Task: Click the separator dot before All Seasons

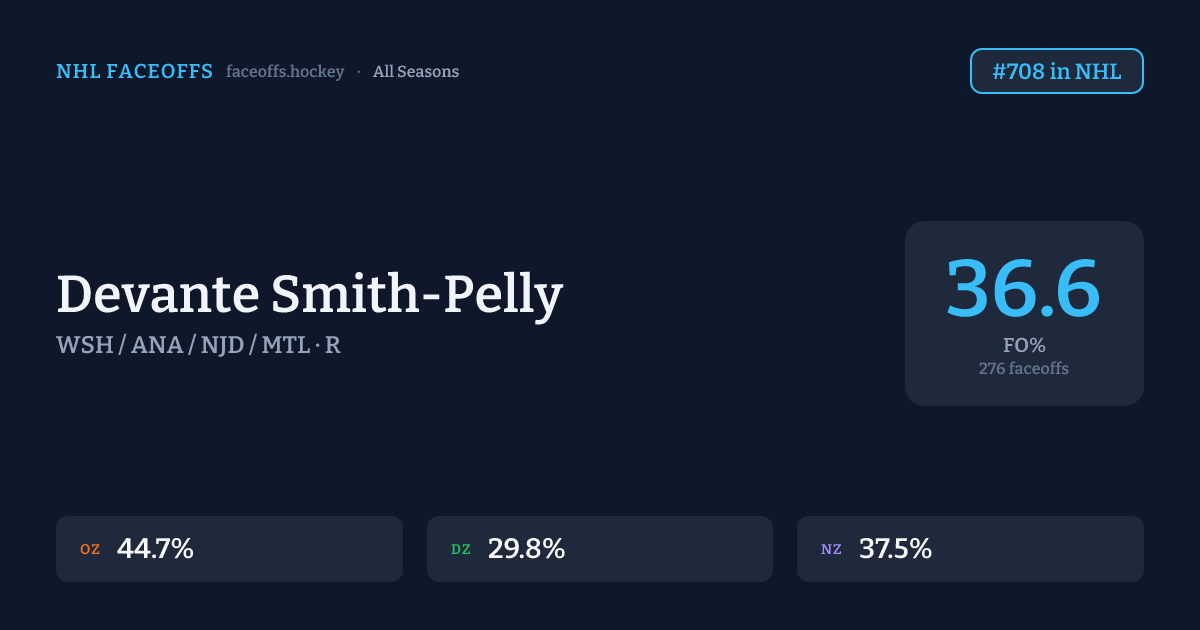Action: tap(359, 72)
